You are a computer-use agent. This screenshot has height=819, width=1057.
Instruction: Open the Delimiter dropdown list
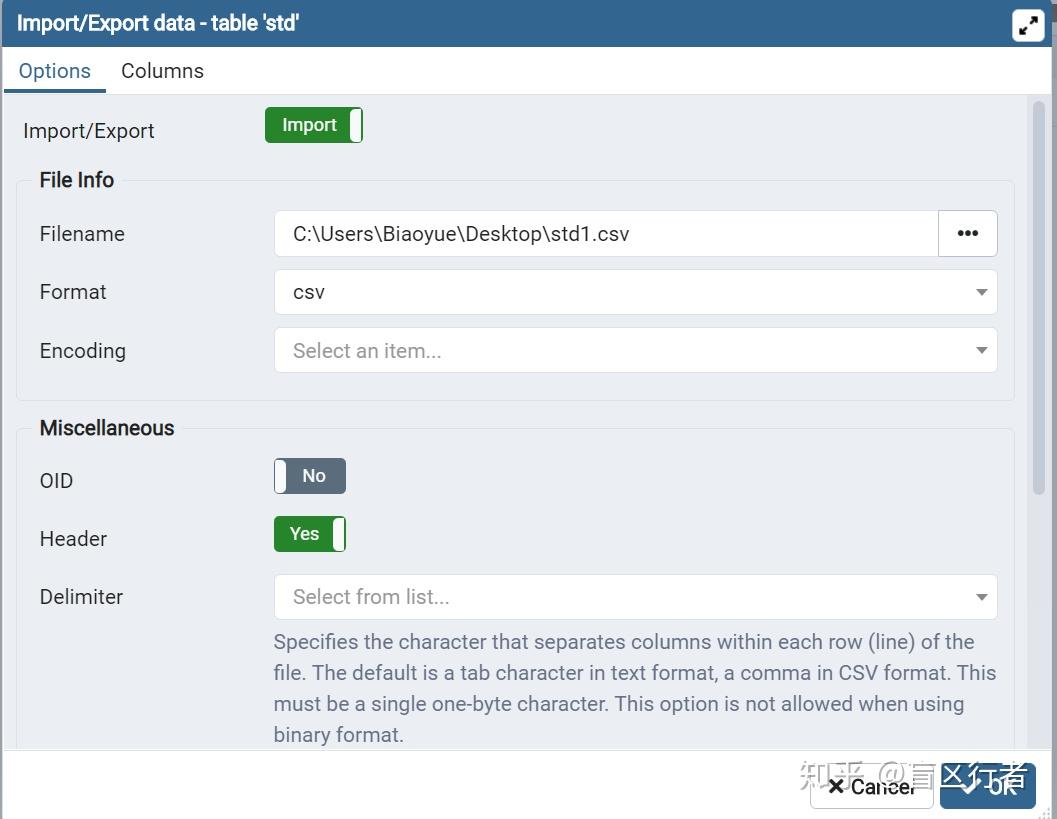pos(635,597)
